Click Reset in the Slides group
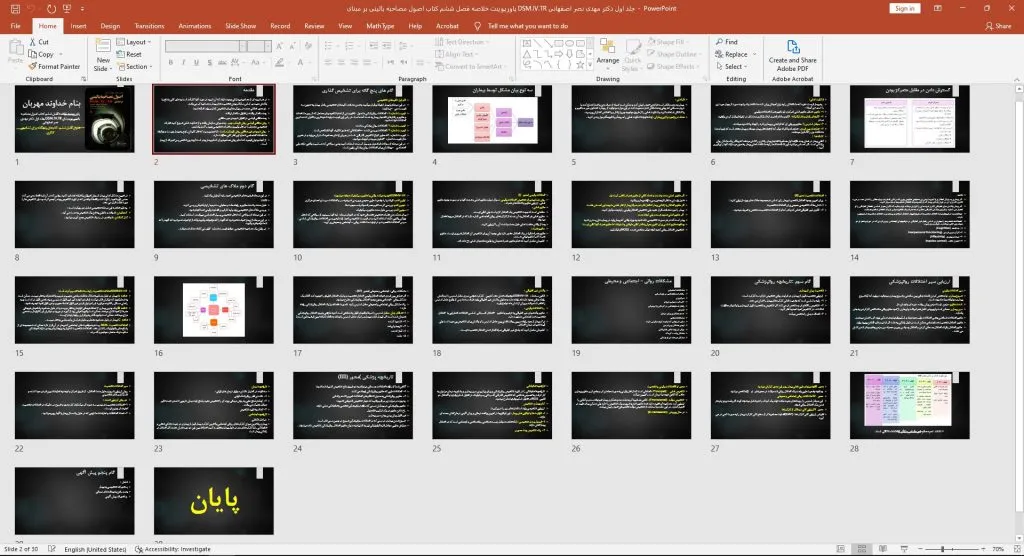Screen dimensions: 1024x556 (x=132, y=55)
